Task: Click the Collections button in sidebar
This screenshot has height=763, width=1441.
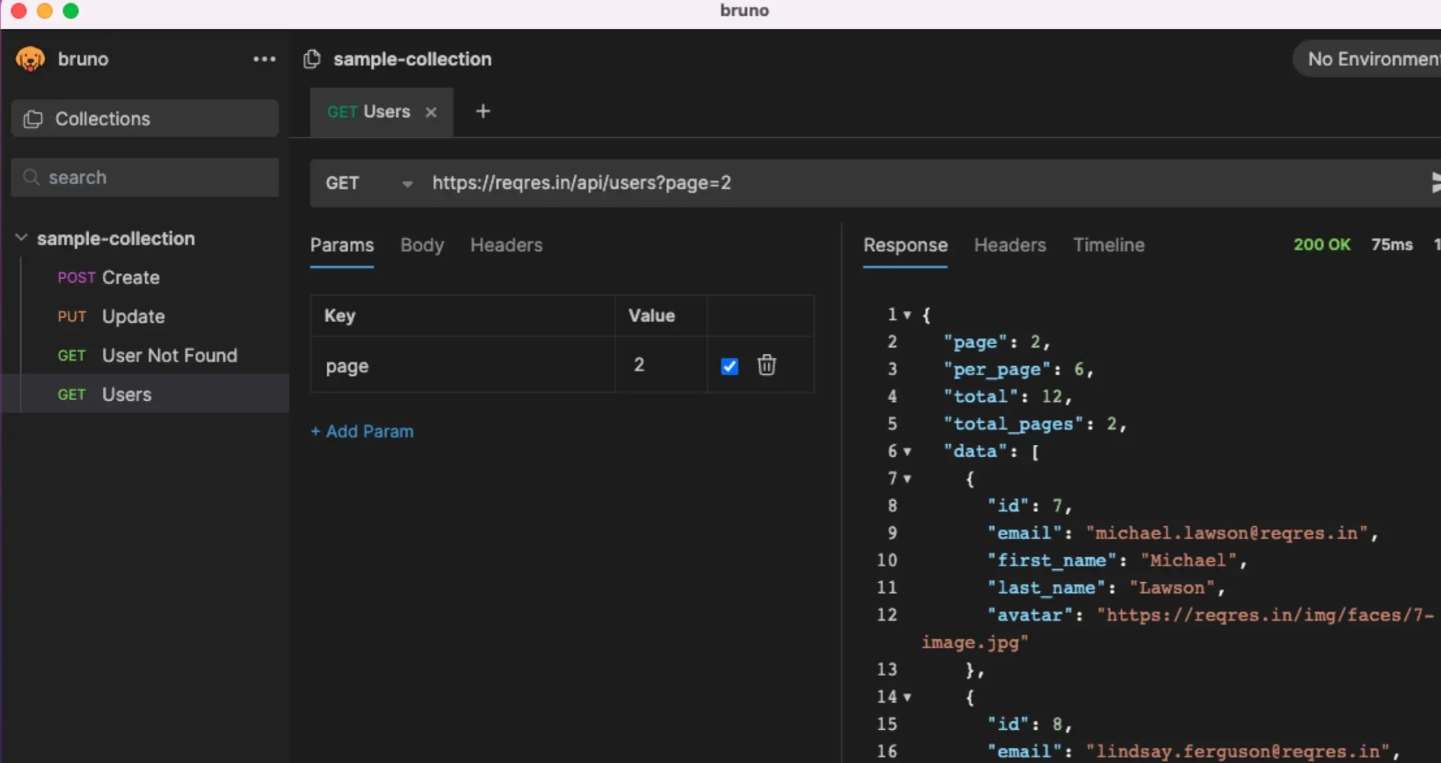Action: (x=145, y=118)
